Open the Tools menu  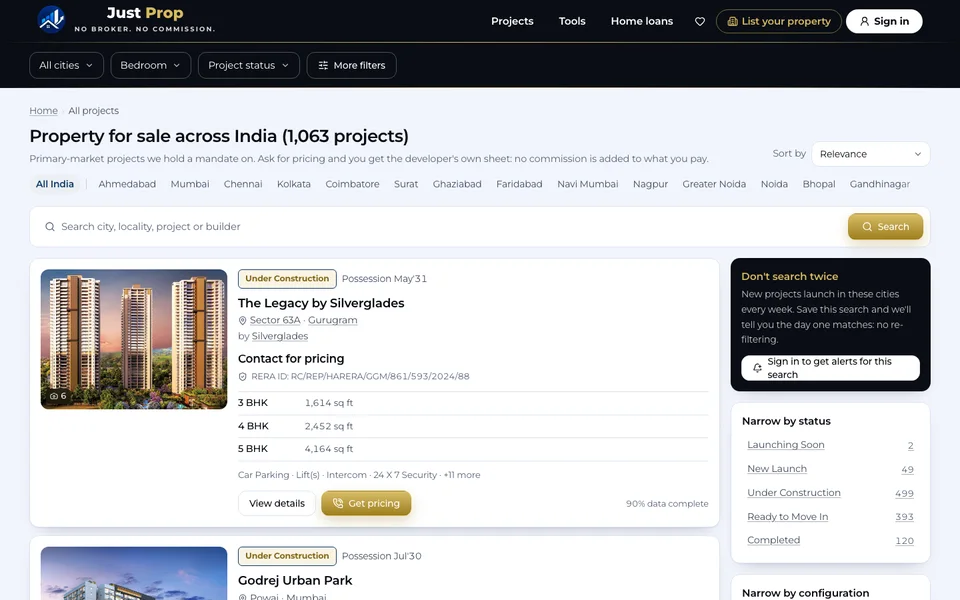point(572,21)
